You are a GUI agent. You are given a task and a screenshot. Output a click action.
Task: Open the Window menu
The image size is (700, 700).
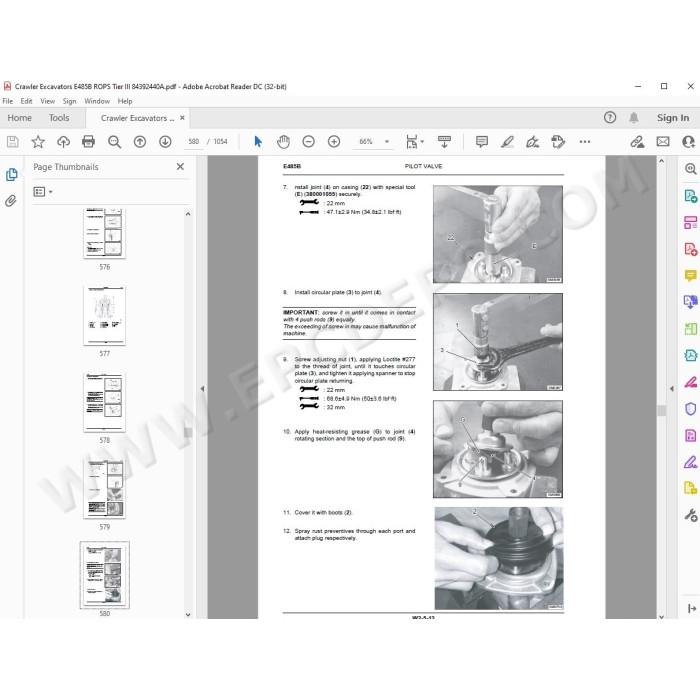[x=97, y=101]
